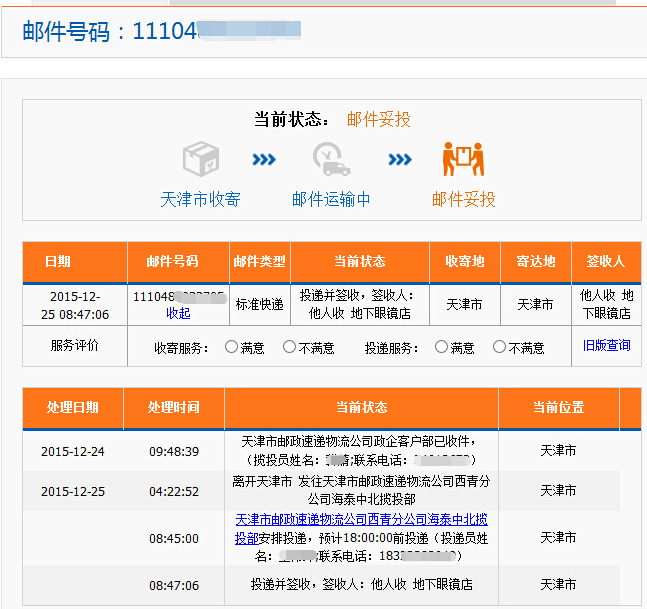The image size is (647, 609).
Task: Click the 天津市收寄 step label
Action: coord(201,199)
